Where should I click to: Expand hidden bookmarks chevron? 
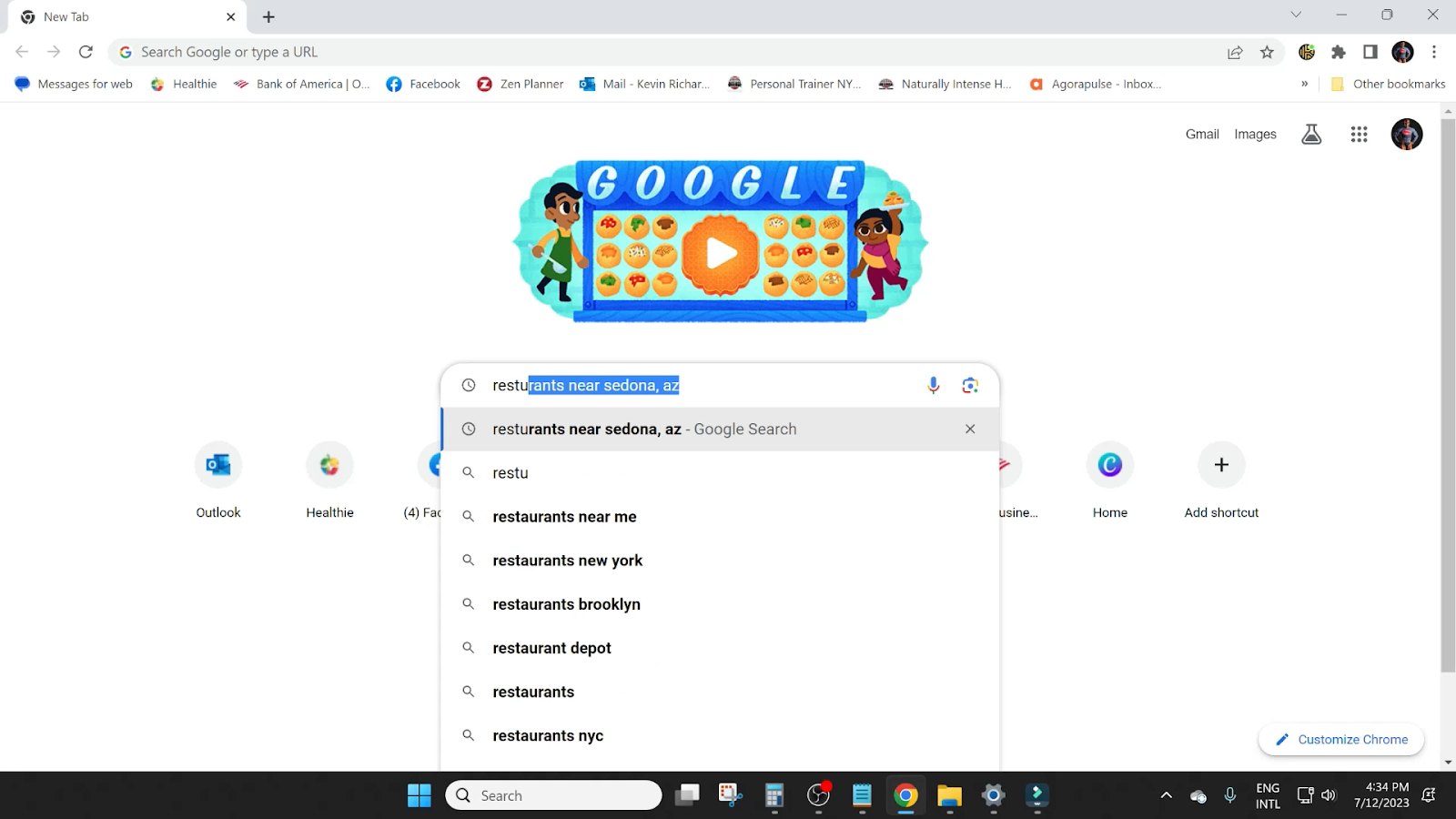click(x=1304, y=84)
